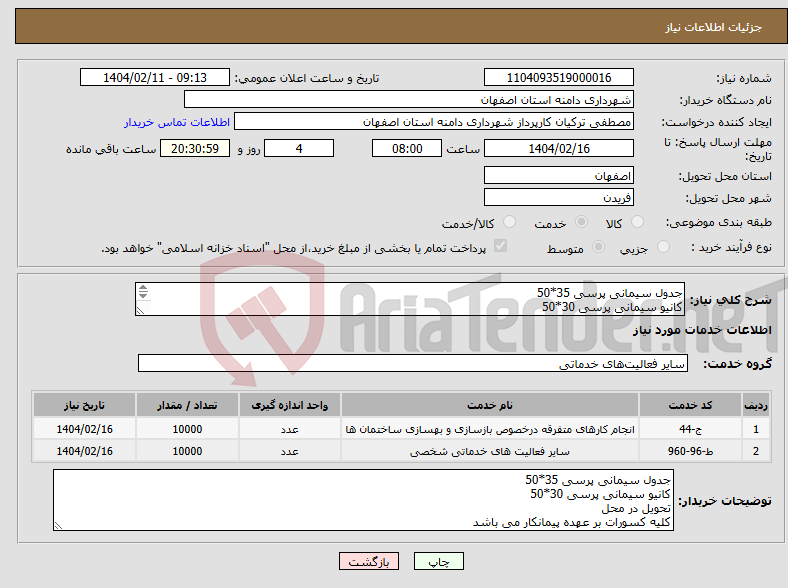Click the remaining time field 20:30:59
788x588 pixels.
(x=195, y=148)
